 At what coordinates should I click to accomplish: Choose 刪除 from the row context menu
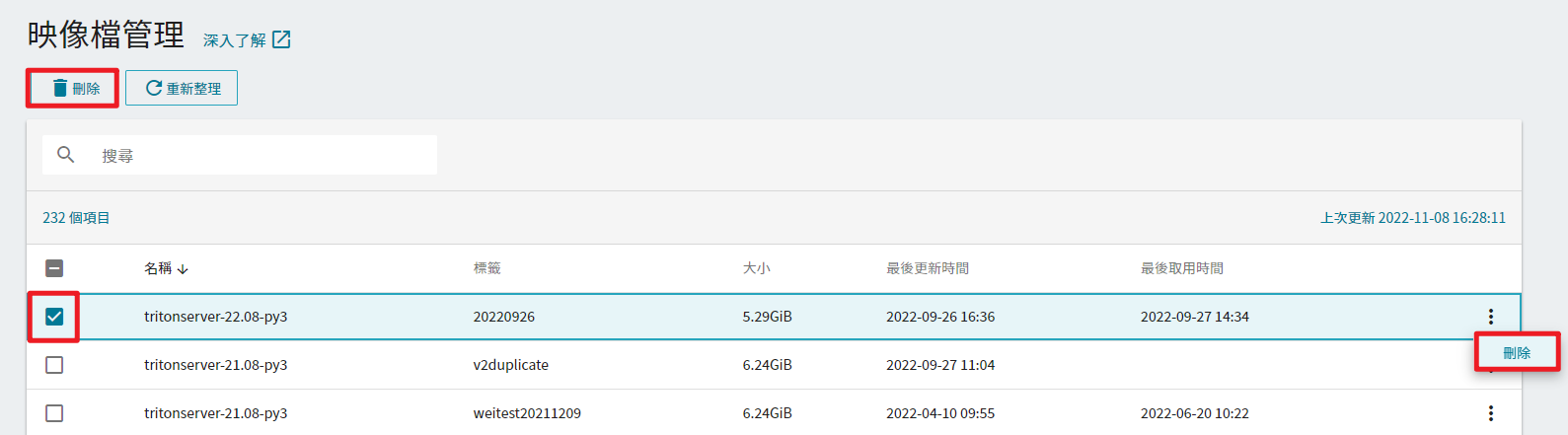coord(1517,352)
